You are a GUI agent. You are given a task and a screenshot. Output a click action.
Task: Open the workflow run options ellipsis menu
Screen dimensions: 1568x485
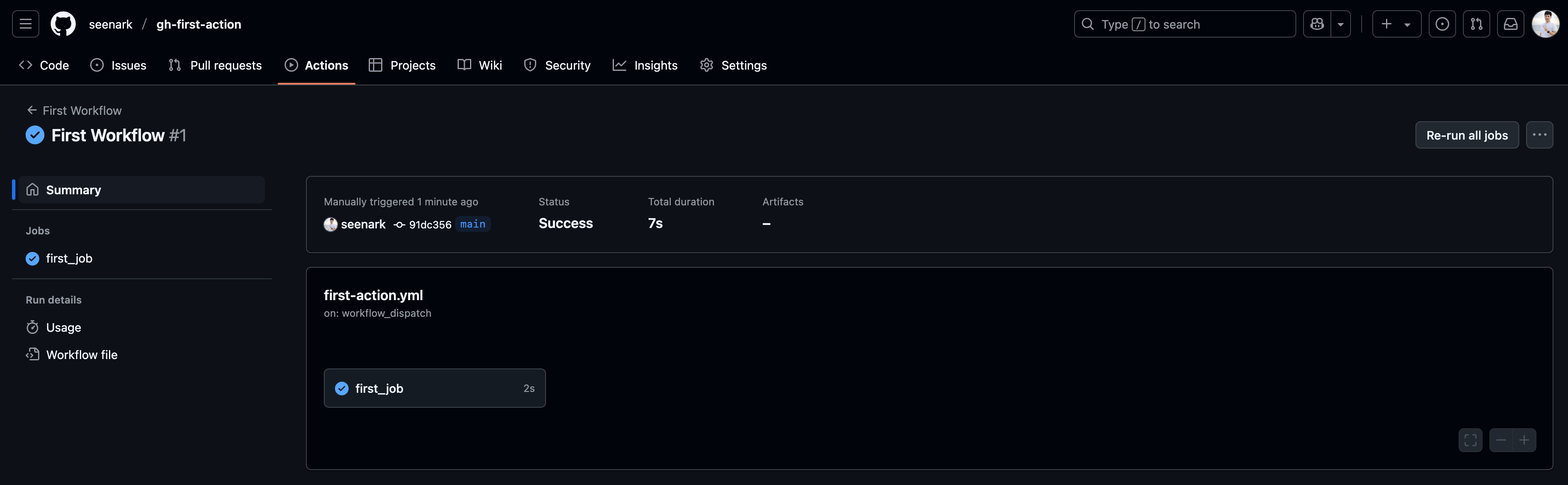(x=1539, y=135)
